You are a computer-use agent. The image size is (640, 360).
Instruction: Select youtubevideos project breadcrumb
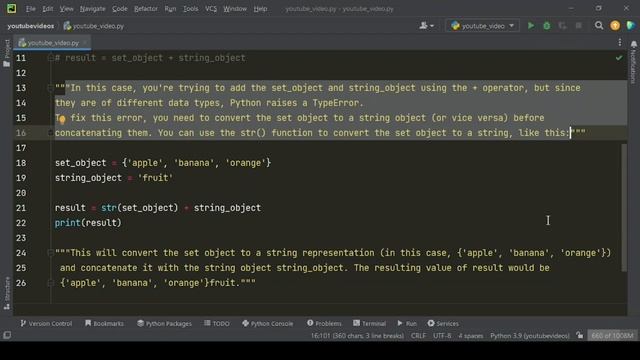[31, 26]
